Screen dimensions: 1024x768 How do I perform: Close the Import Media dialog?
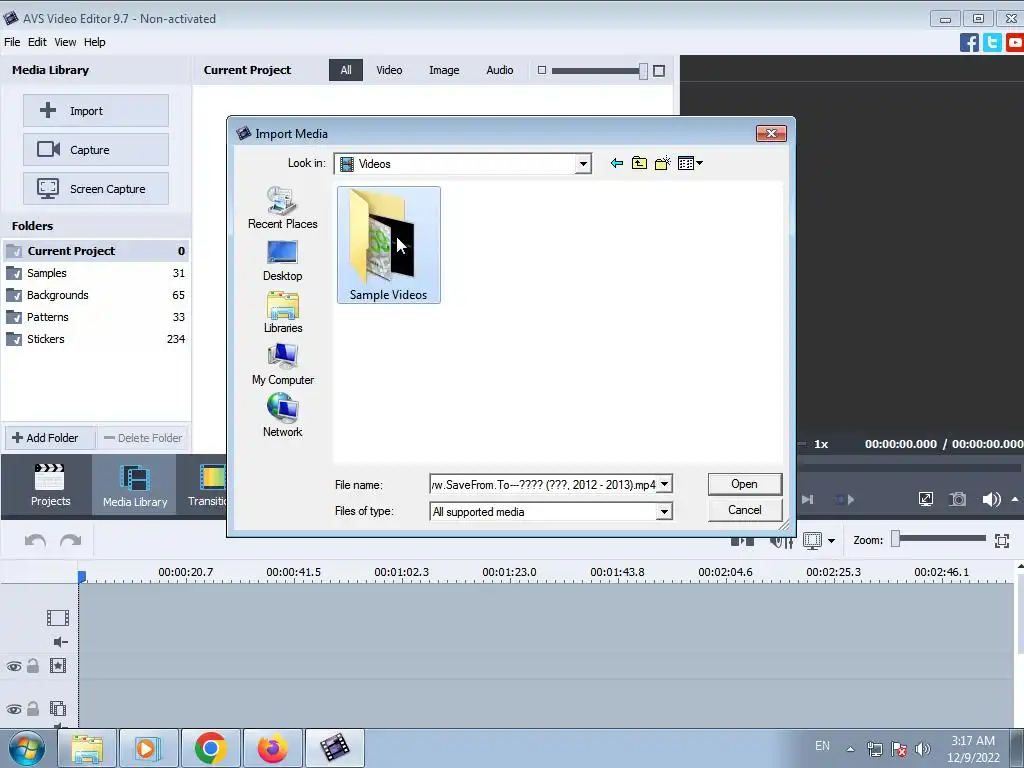[x=771, y=133]
